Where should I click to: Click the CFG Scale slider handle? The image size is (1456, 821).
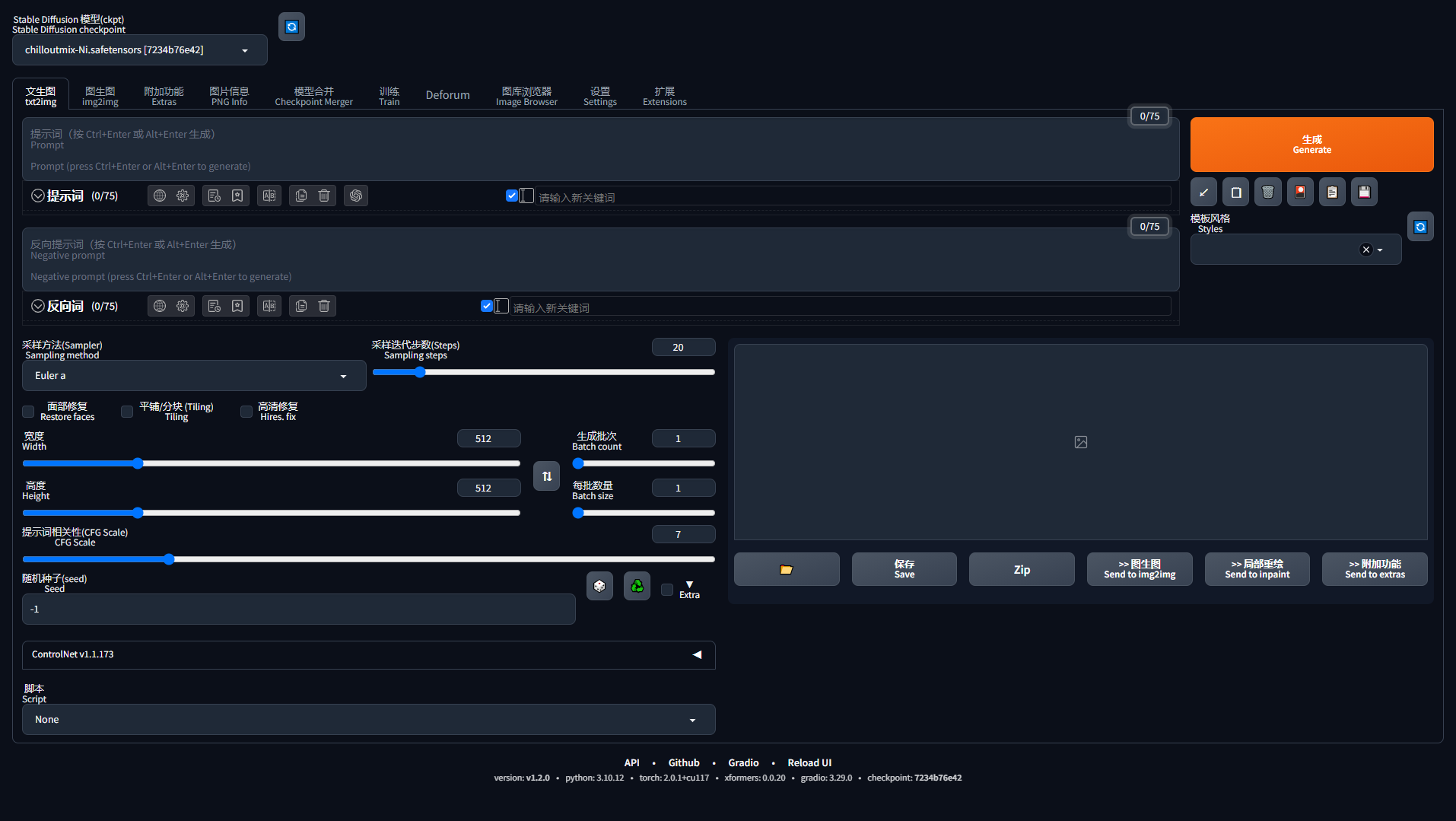[168, 559]
